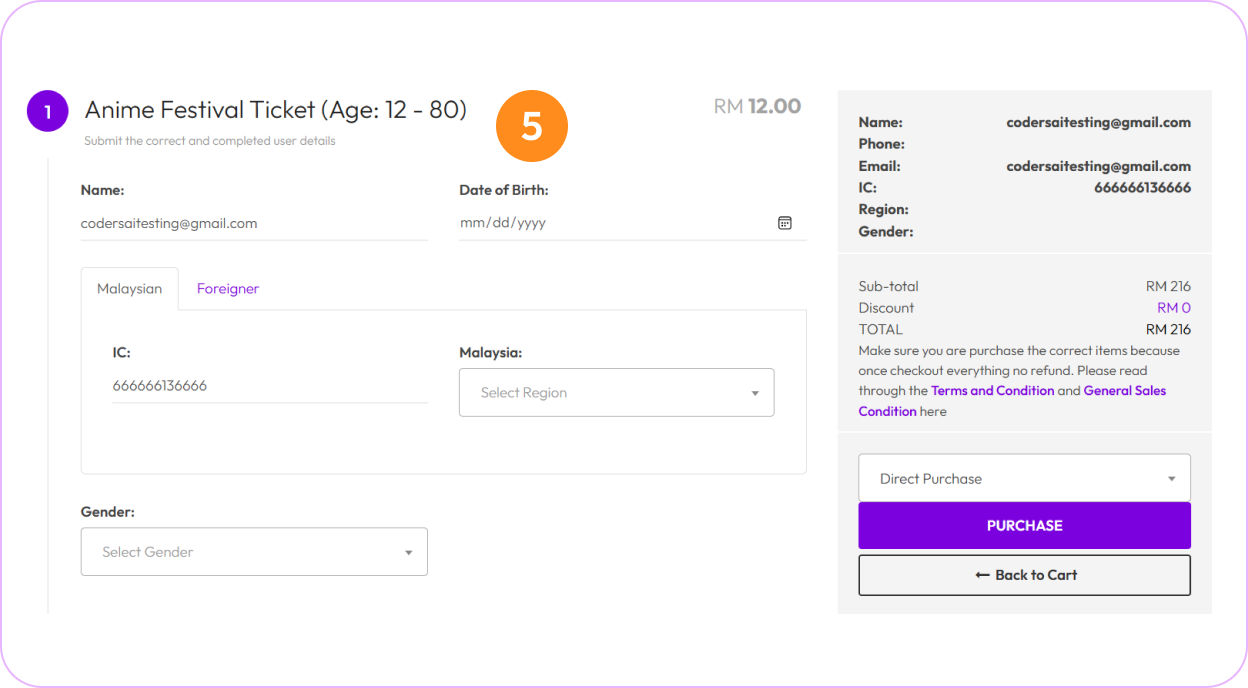1248x688 pixels.
Task: Switch to the Foreigner tab
Action: point(228,289)
